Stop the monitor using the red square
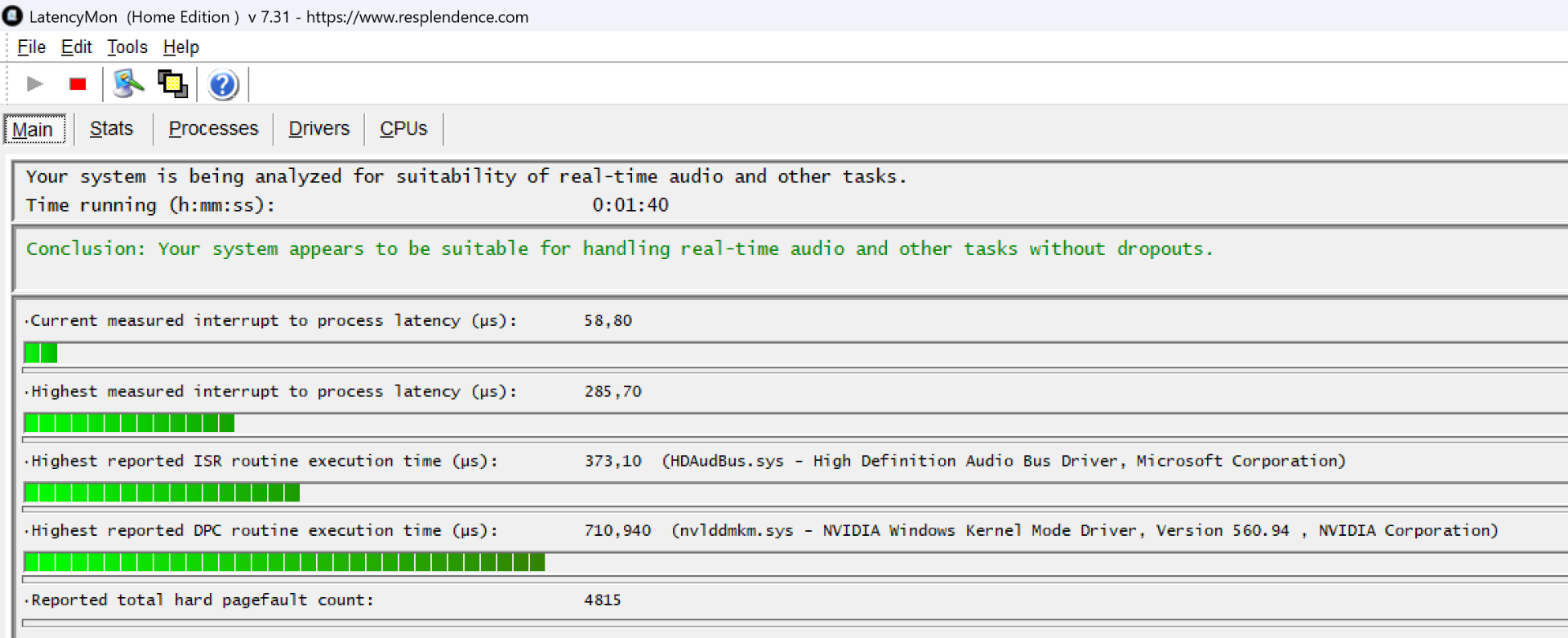Viewport: 1568px width, 638px height. click(x=78, y=84)
